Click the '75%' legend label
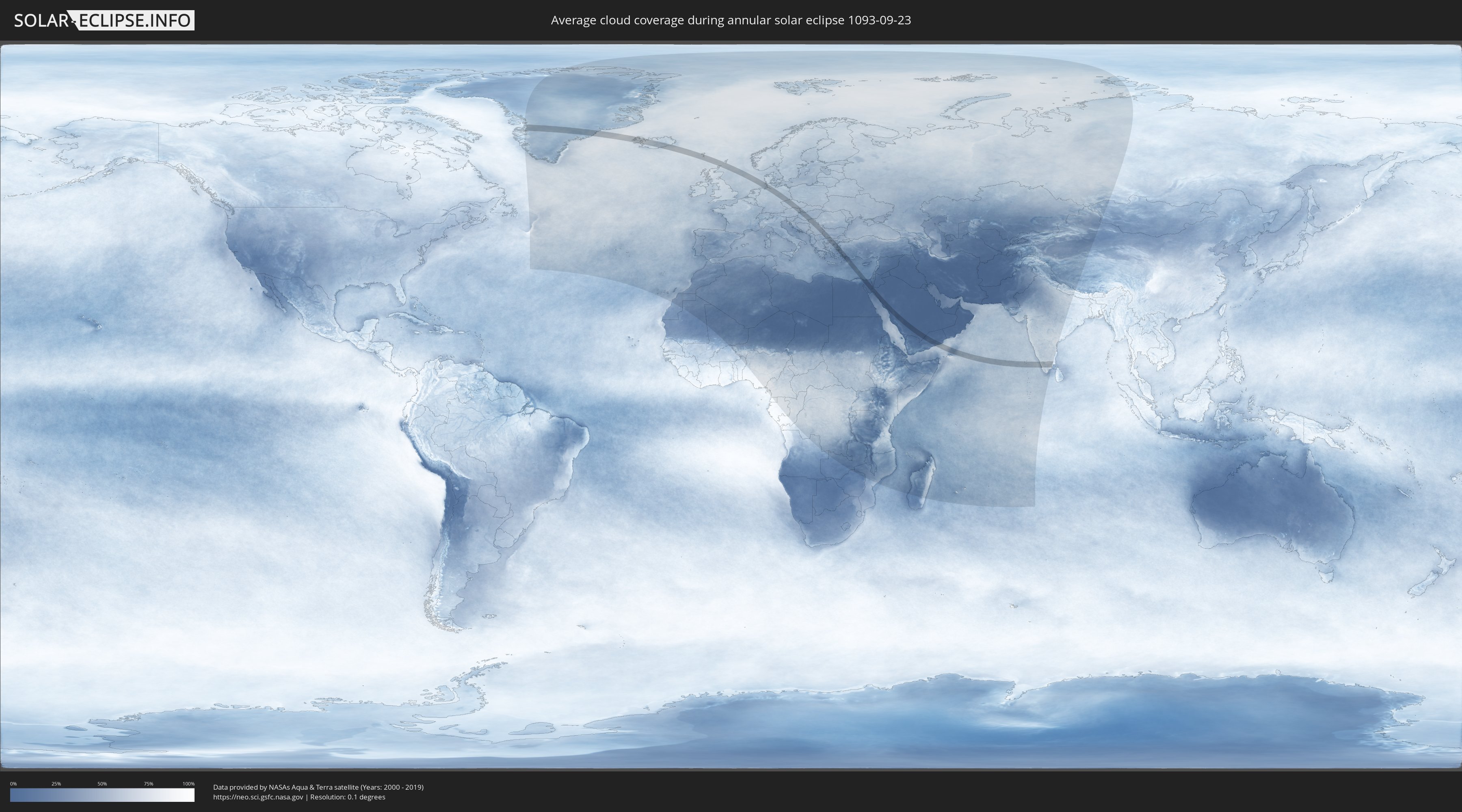 [x=148, y=784]
